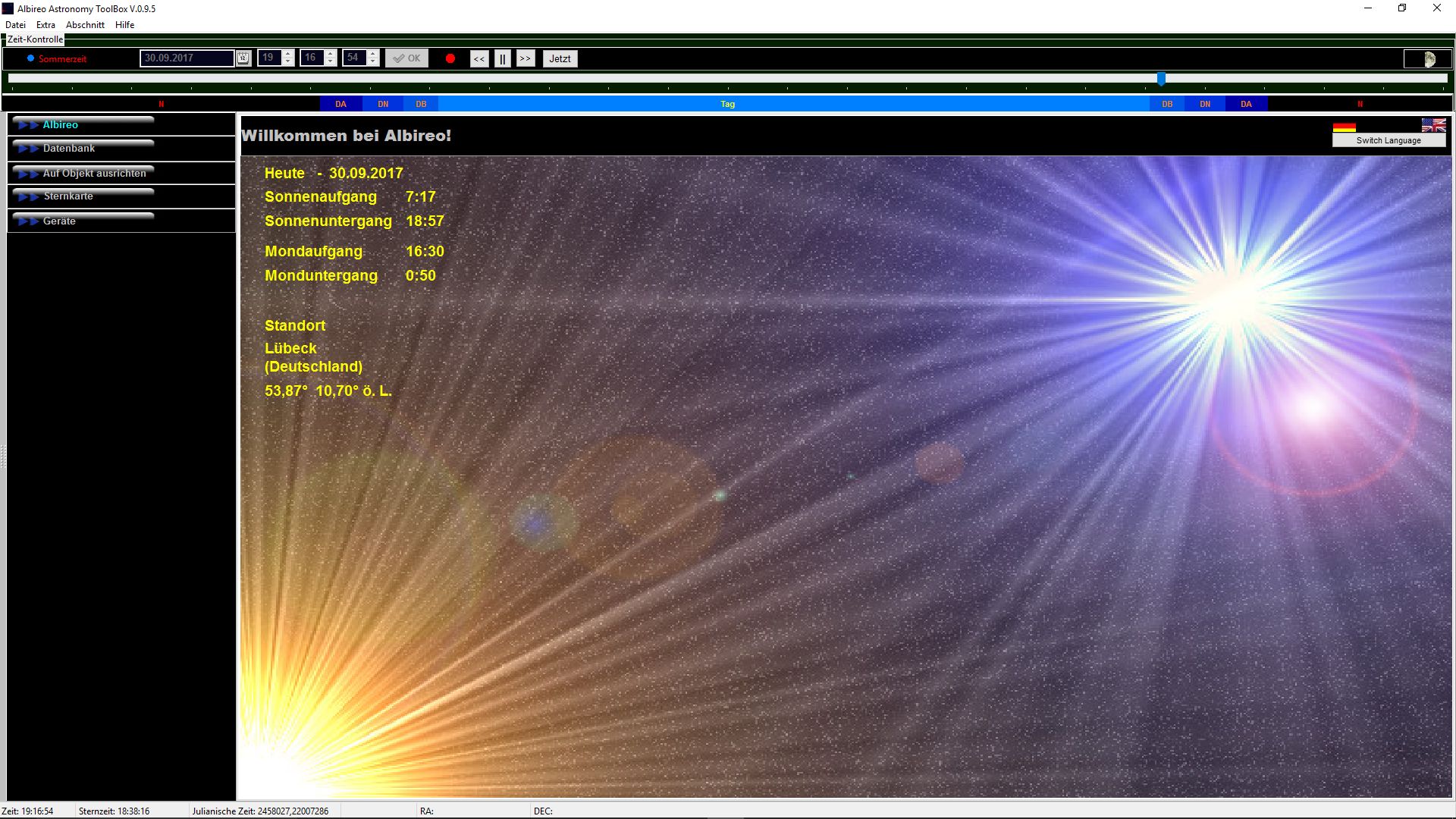1456x819 pixels.
Task: Confirm the time with the OK button
Action: [406, 58]
